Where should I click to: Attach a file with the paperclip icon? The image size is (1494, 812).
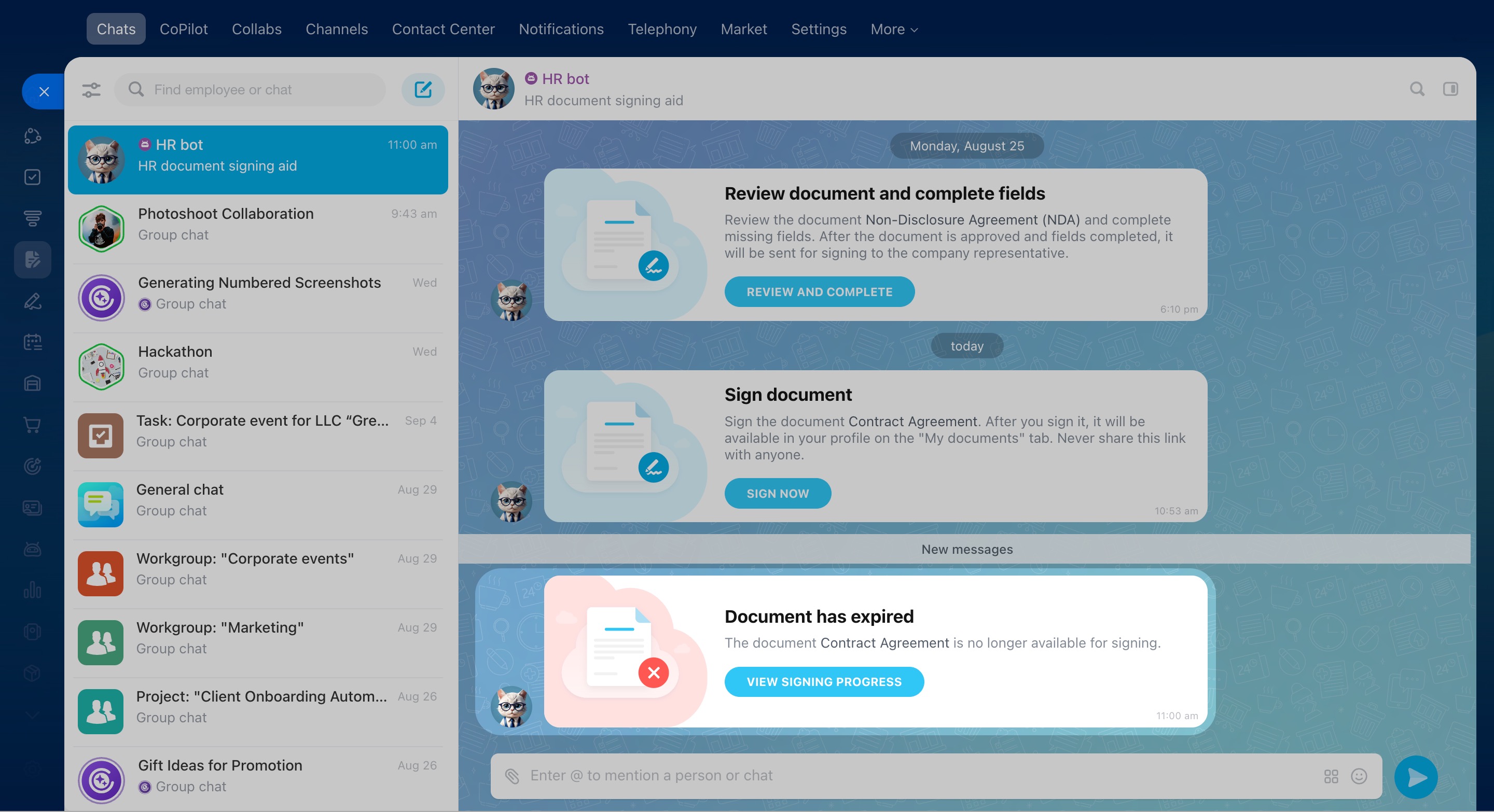pyautogui.click(x=511, y=776)
